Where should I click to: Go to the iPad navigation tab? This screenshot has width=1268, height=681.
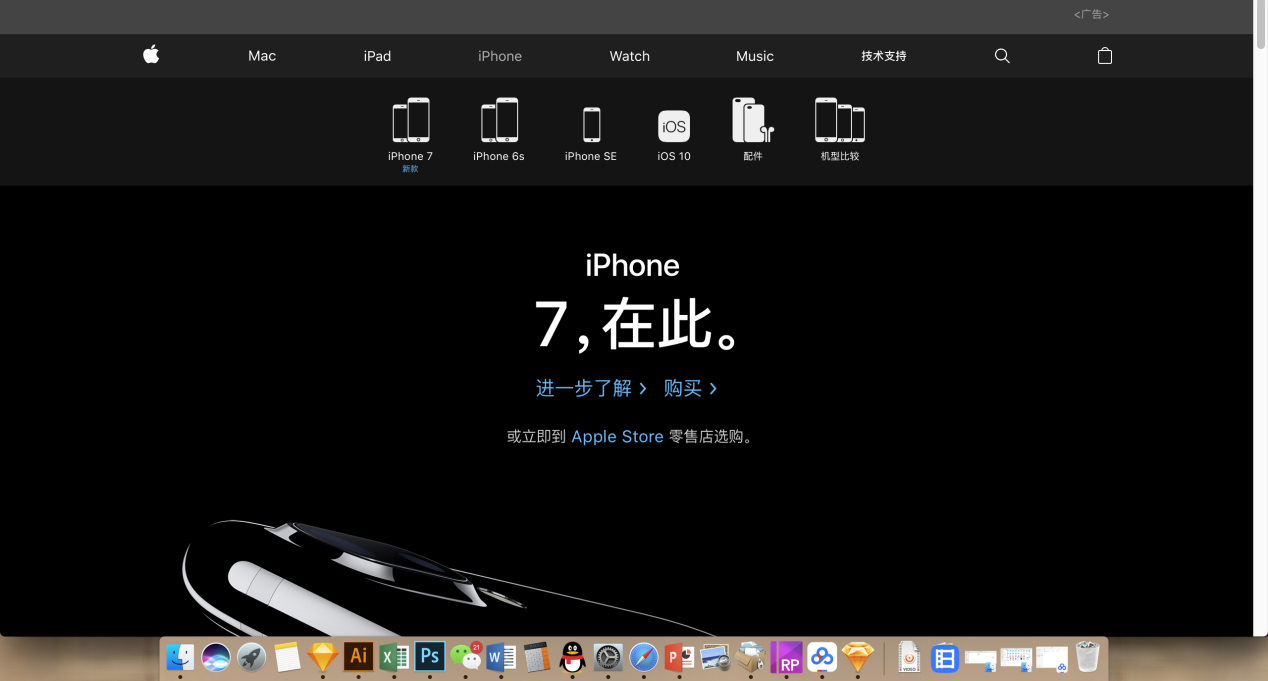[x=377, y=56]
